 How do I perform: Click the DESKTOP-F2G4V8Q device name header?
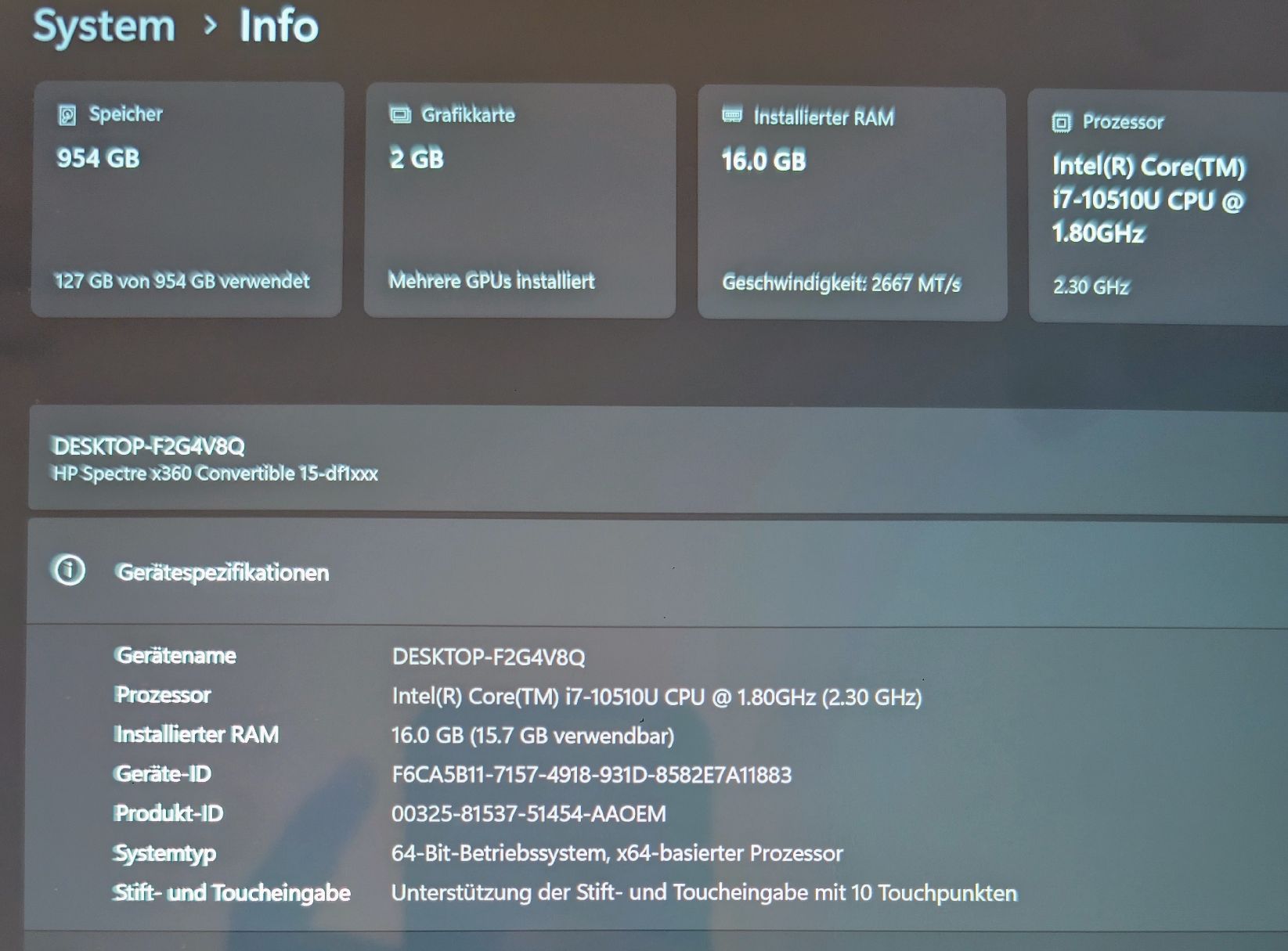(x=149, y=446)
